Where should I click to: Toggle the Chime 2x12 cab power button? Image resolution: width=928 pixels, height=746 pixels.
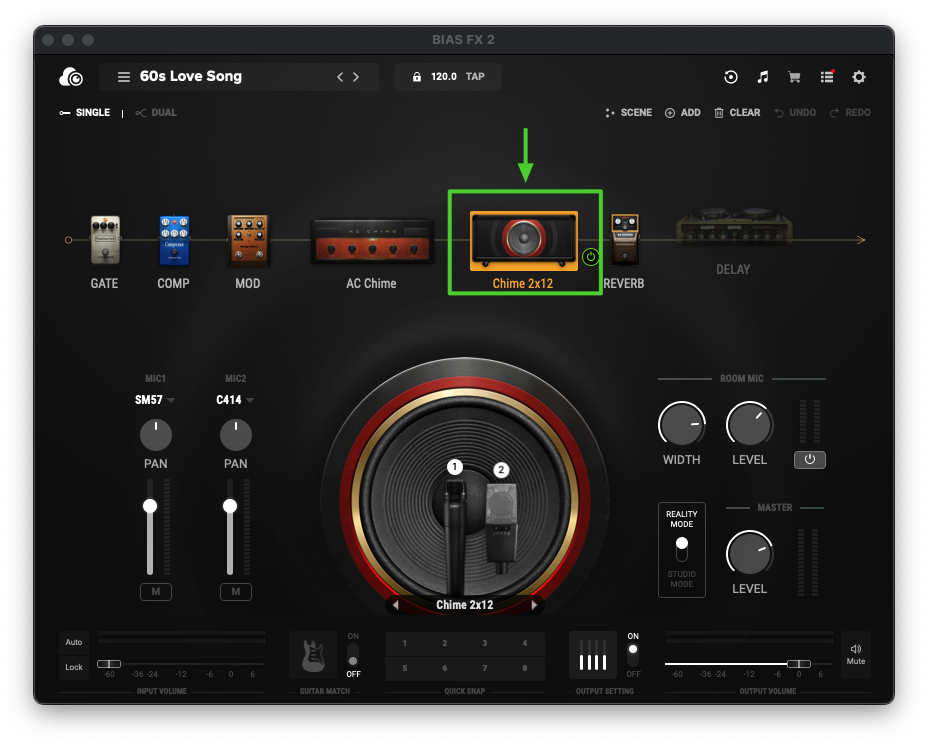click(590, 257)
